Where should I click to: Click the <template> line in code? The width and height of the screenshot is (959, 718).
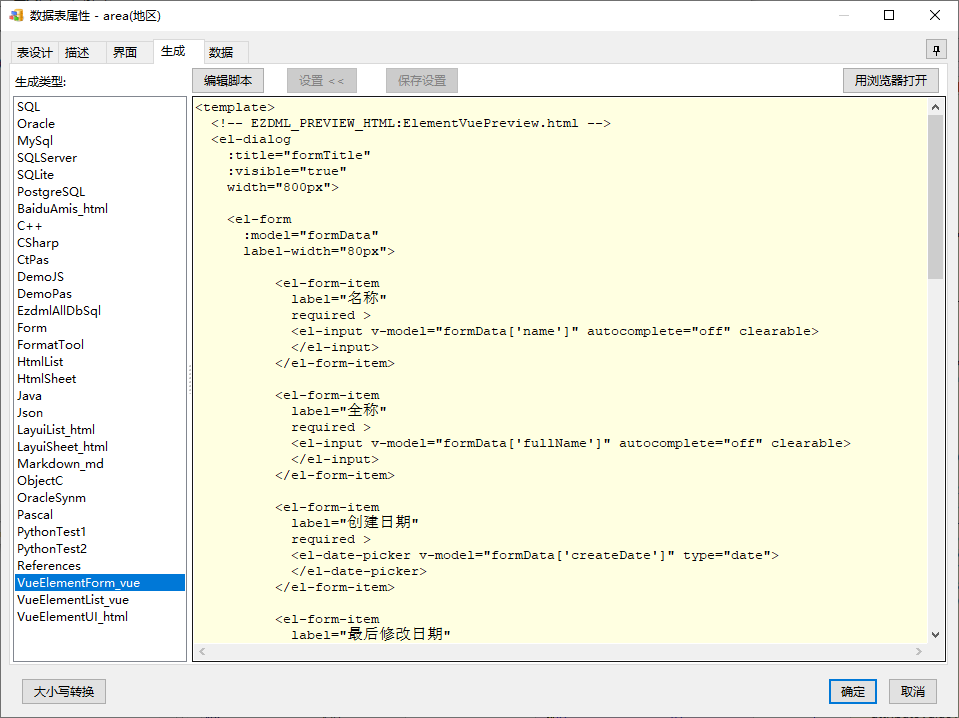[235, 107]
